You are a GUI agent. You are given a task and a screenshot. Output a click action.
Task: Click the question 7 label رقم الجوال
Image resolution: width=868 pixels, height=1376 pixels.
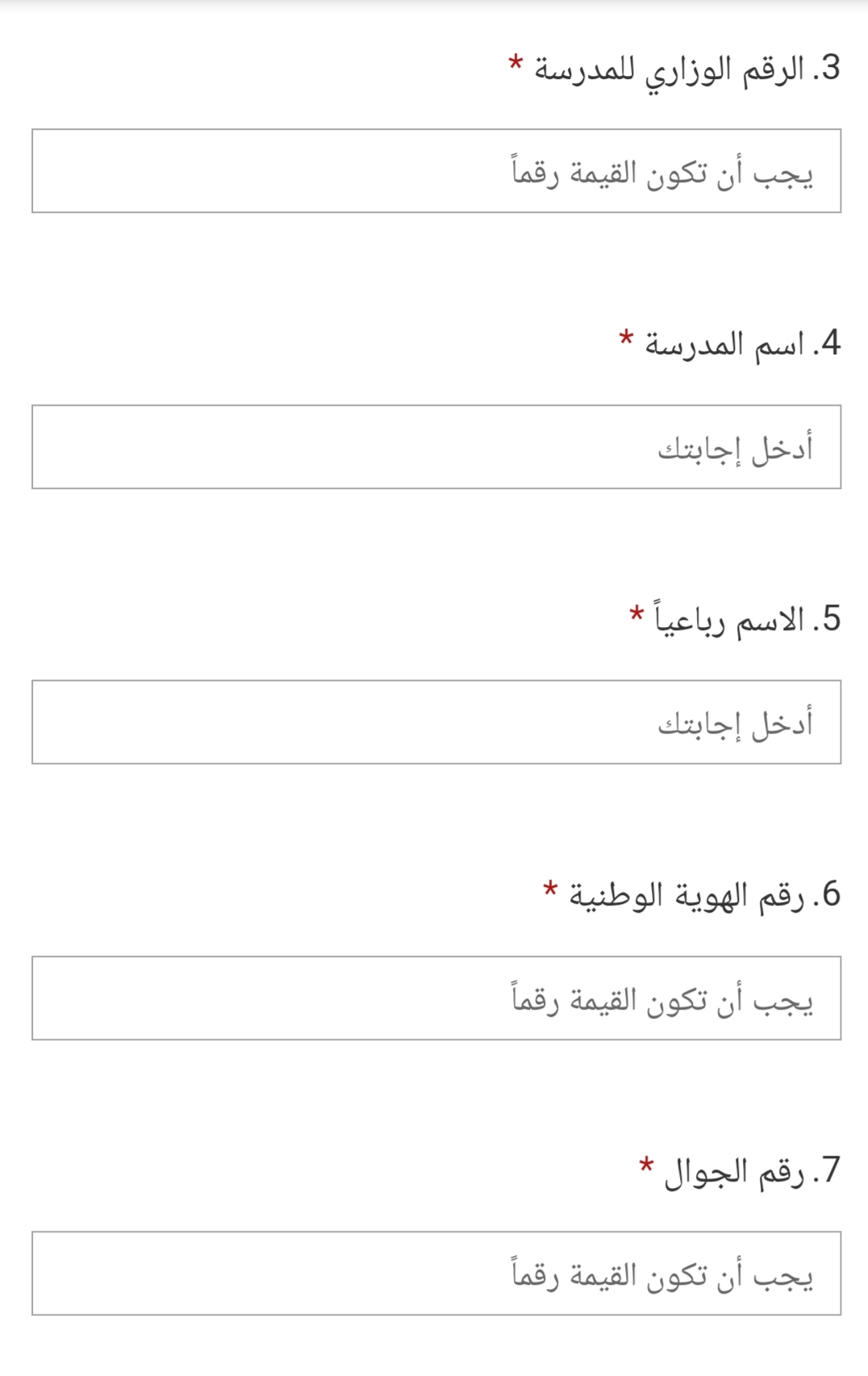coord(734,1172)
